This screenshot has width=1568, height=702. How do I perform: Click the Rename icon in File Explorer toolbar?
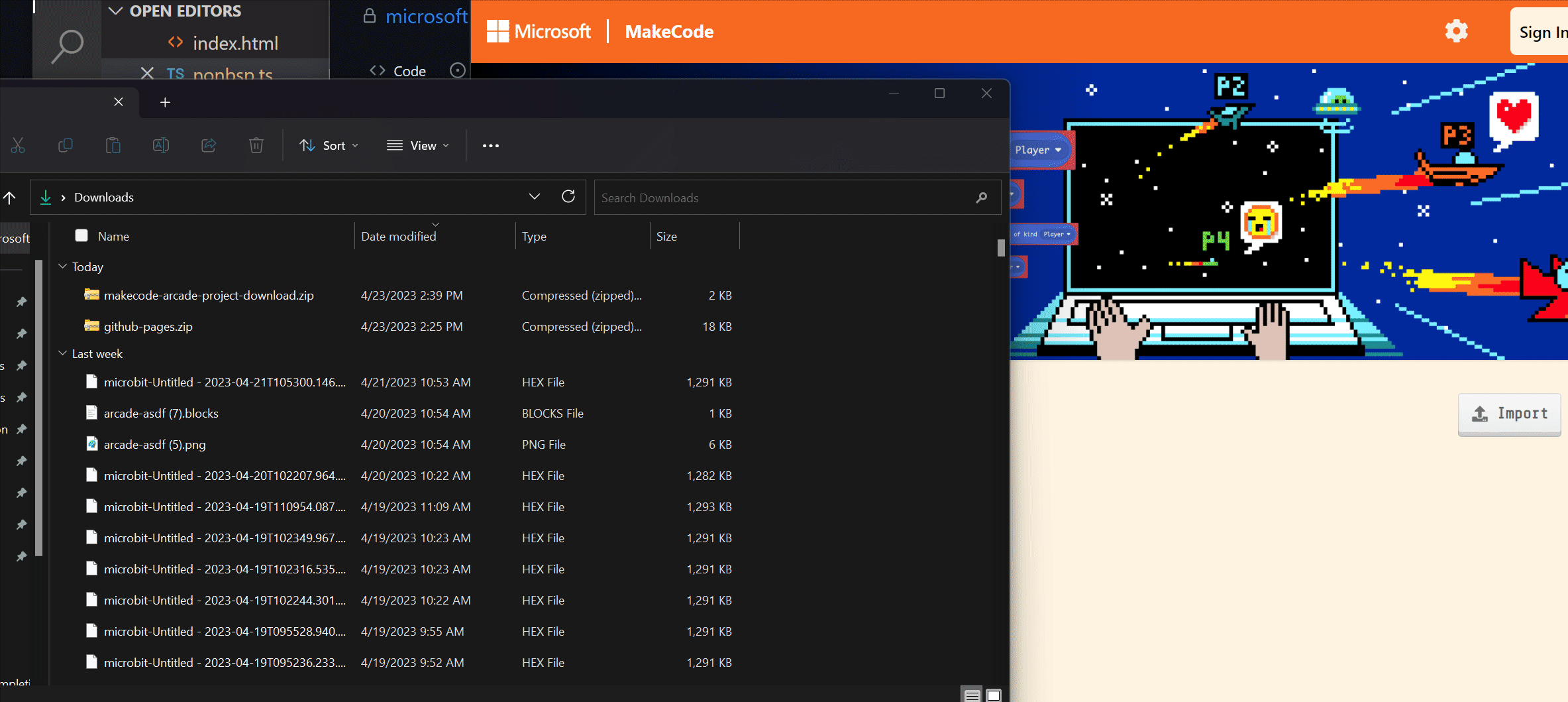coord(161,145)
